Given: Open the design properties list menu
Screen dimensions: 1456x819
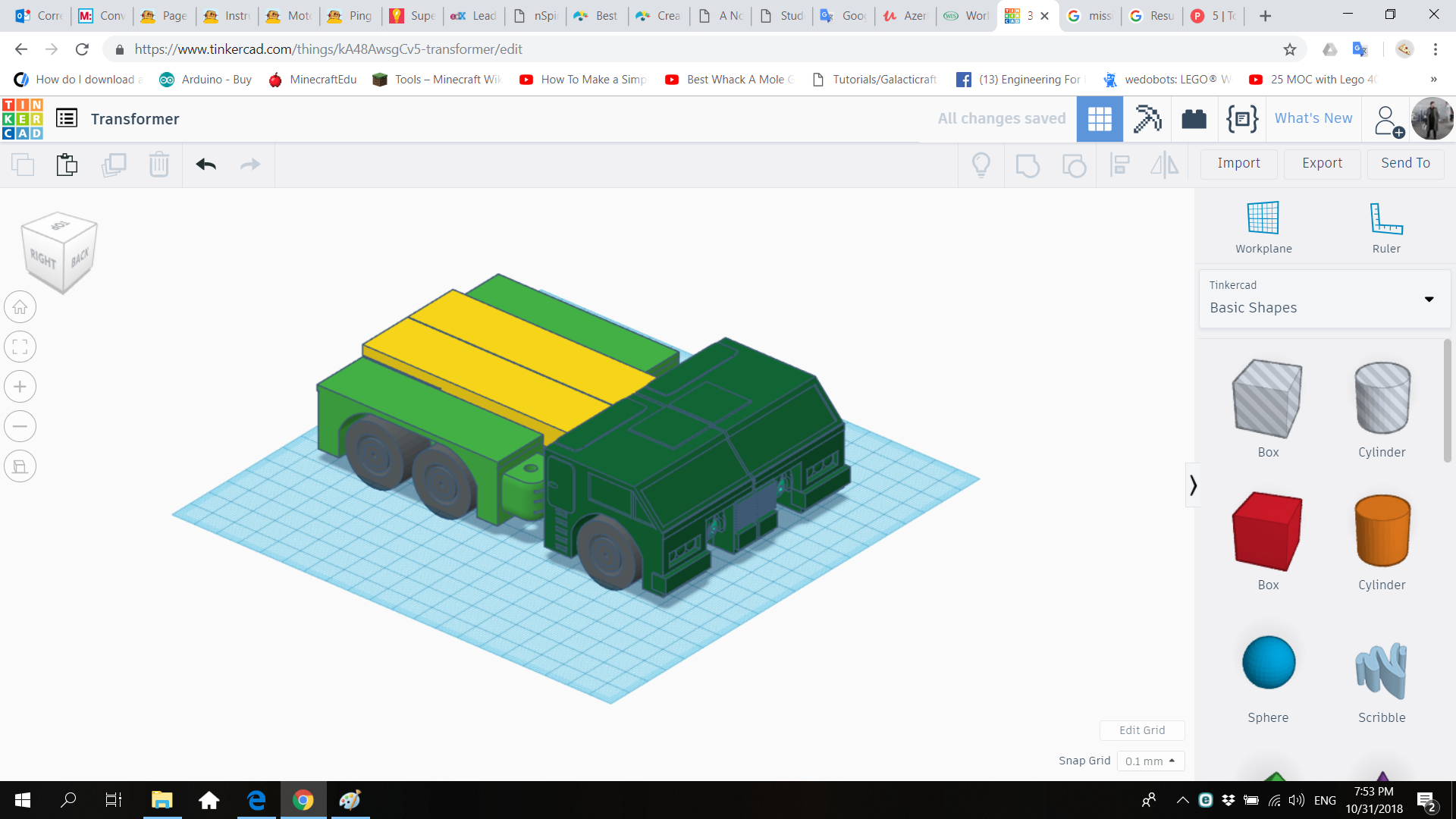Looking at the screenshot, I should point(67,118).
